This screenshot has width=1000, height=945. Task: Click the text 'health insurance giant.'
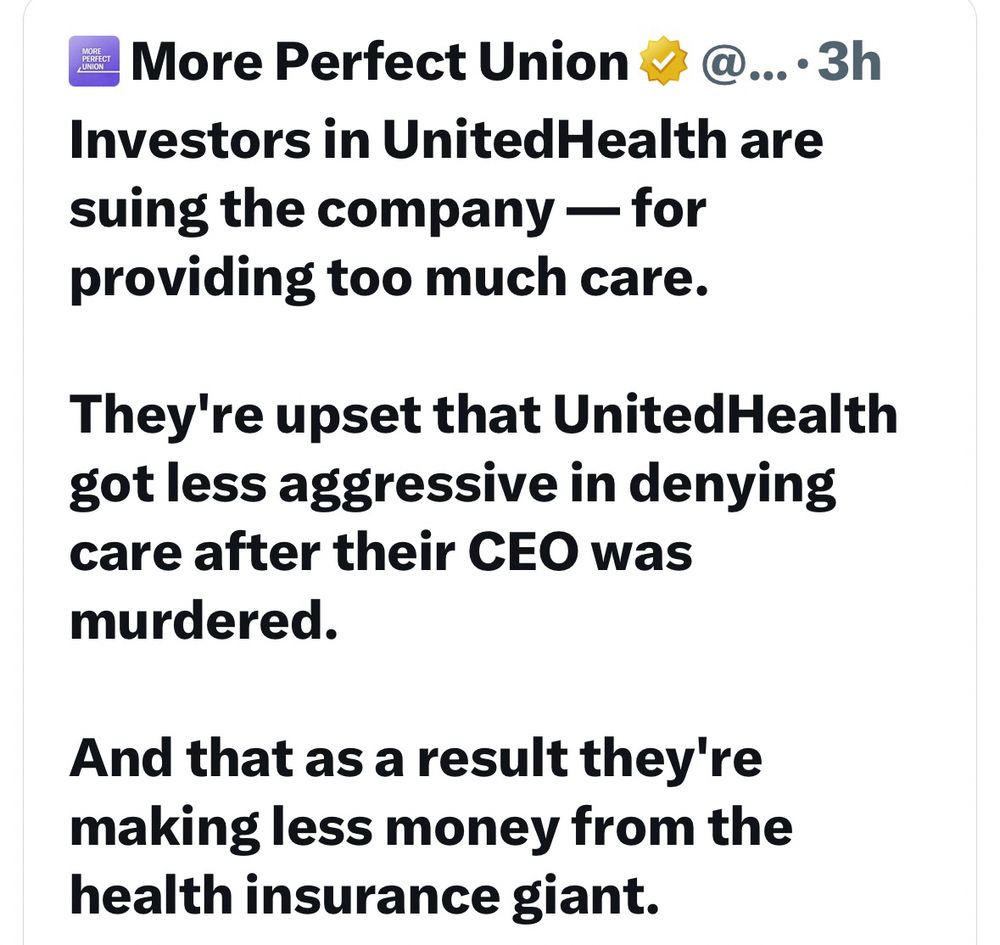(x=364, y=897)
